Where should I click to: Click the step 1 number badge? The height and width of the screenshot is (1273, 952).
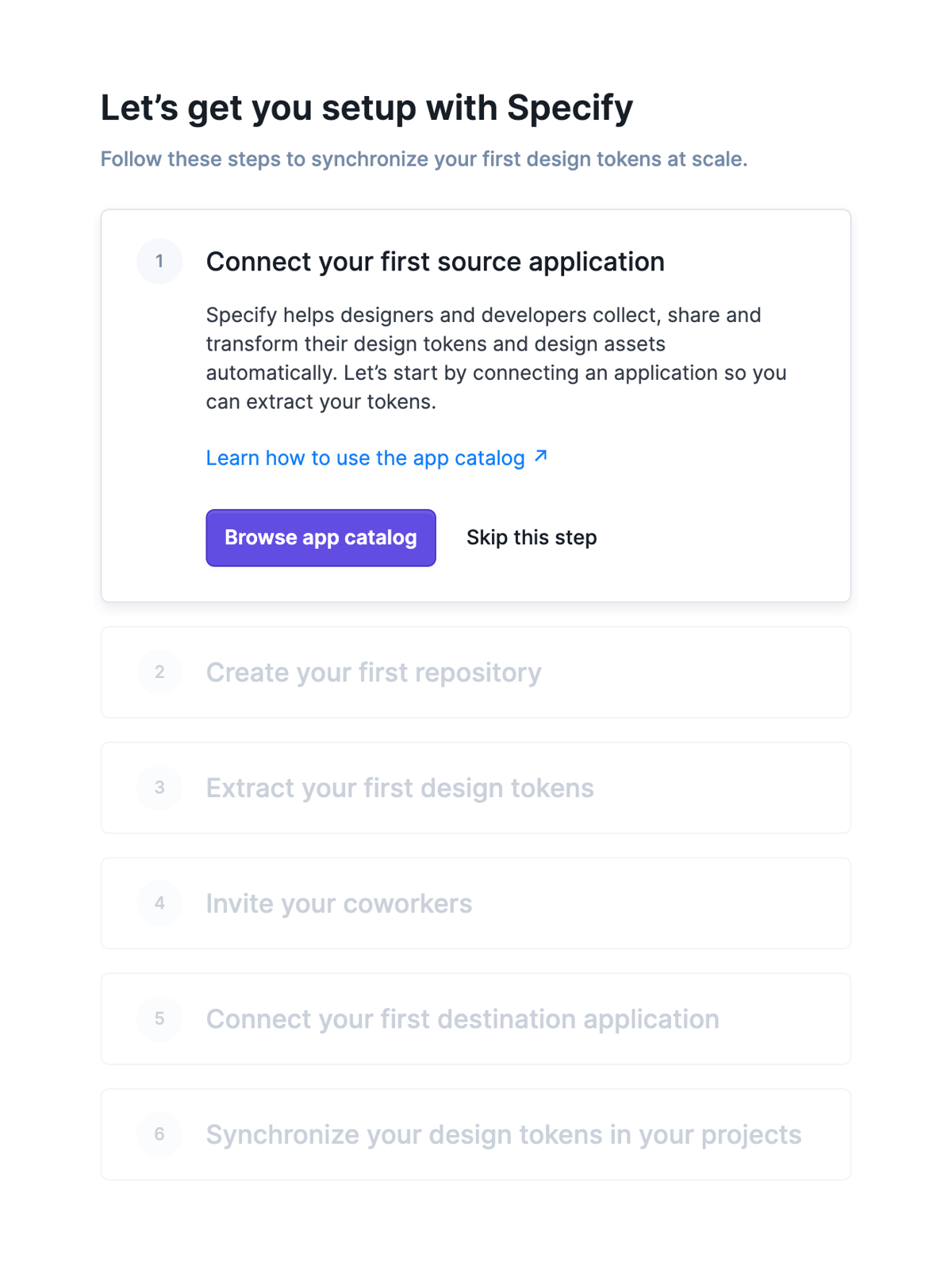point(159,262)
